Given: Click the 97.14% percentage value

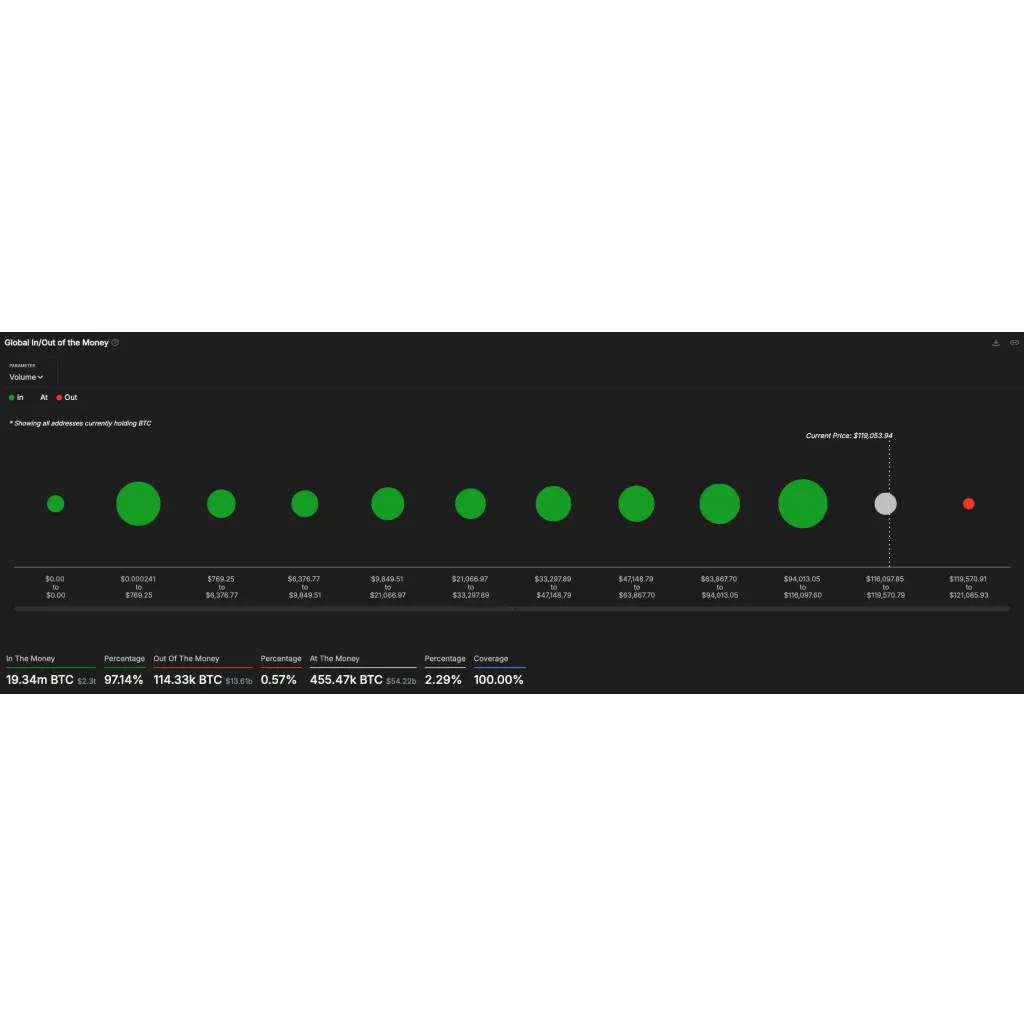Looking at the screenshot, I should [123, 680].
